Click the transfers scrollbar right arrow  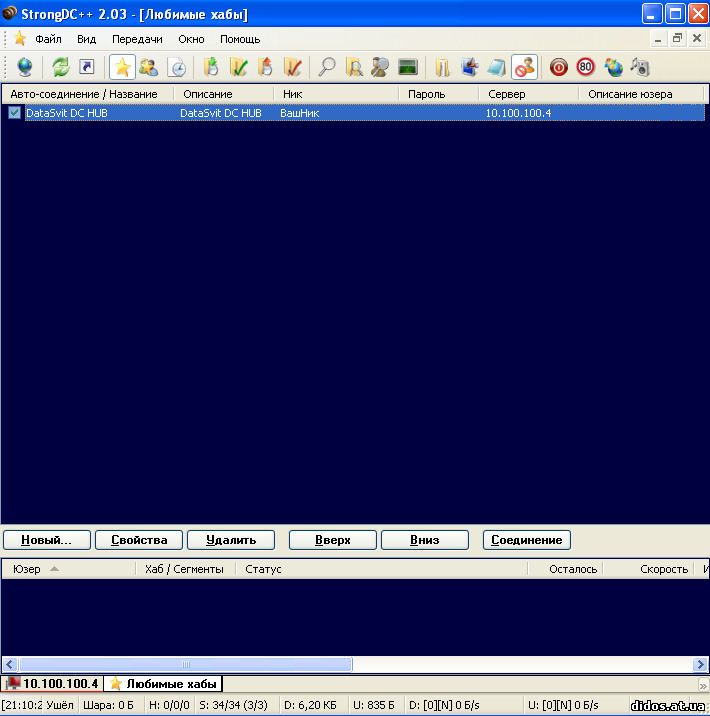click(x=700, y=664)
